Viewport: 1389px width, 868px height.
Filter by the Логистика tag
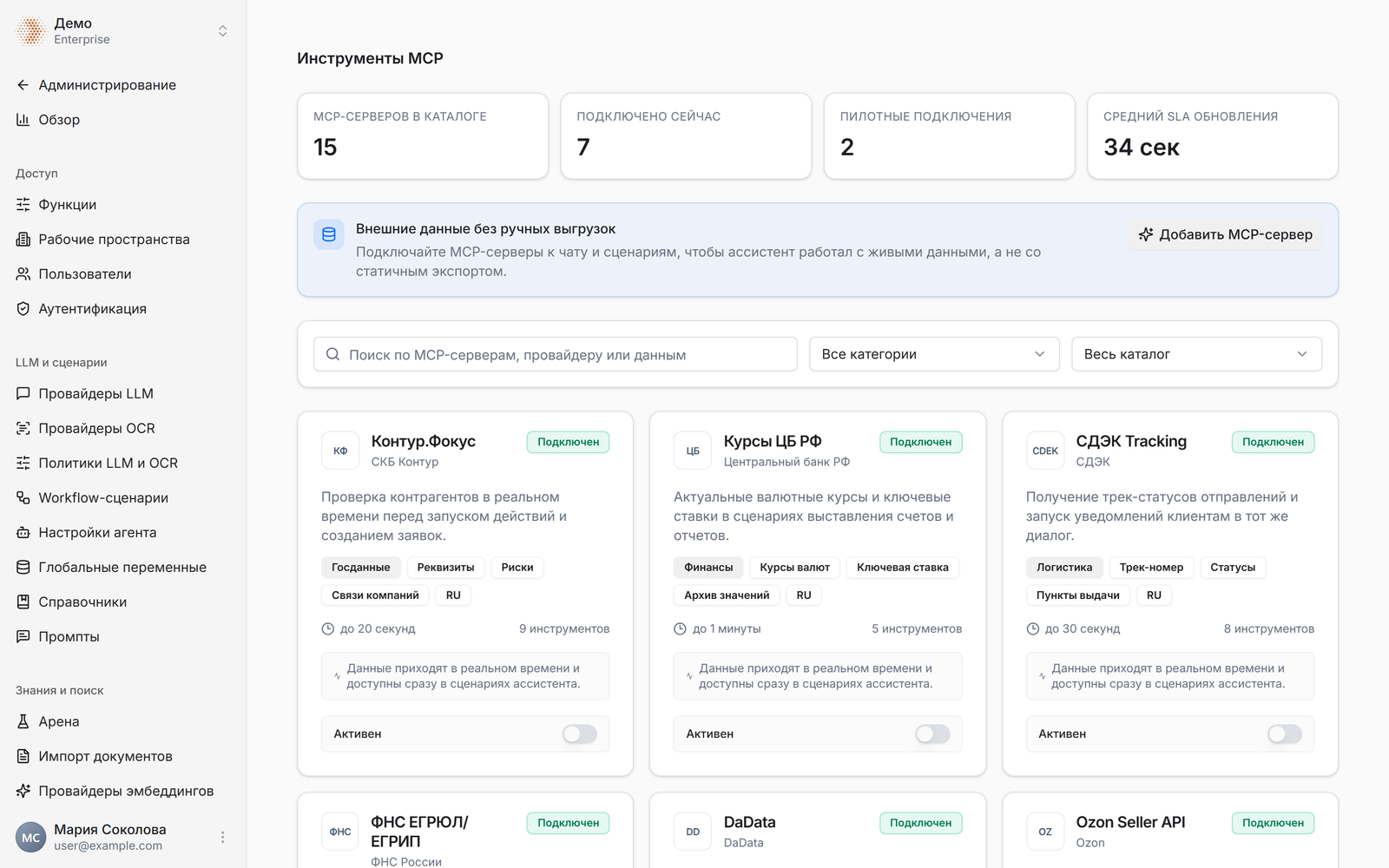[x=1064, y=568]
